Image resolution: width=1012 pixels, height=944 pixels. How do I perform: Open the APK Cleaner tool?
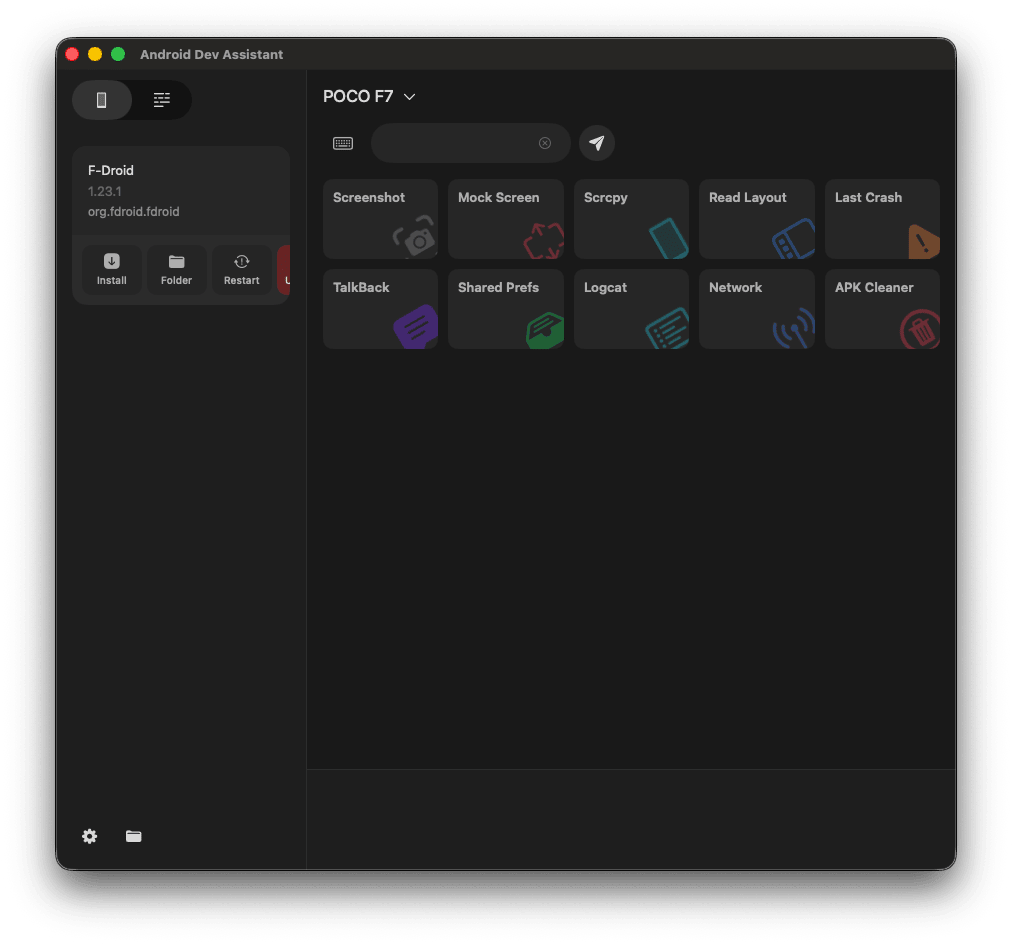click(882, 309)
